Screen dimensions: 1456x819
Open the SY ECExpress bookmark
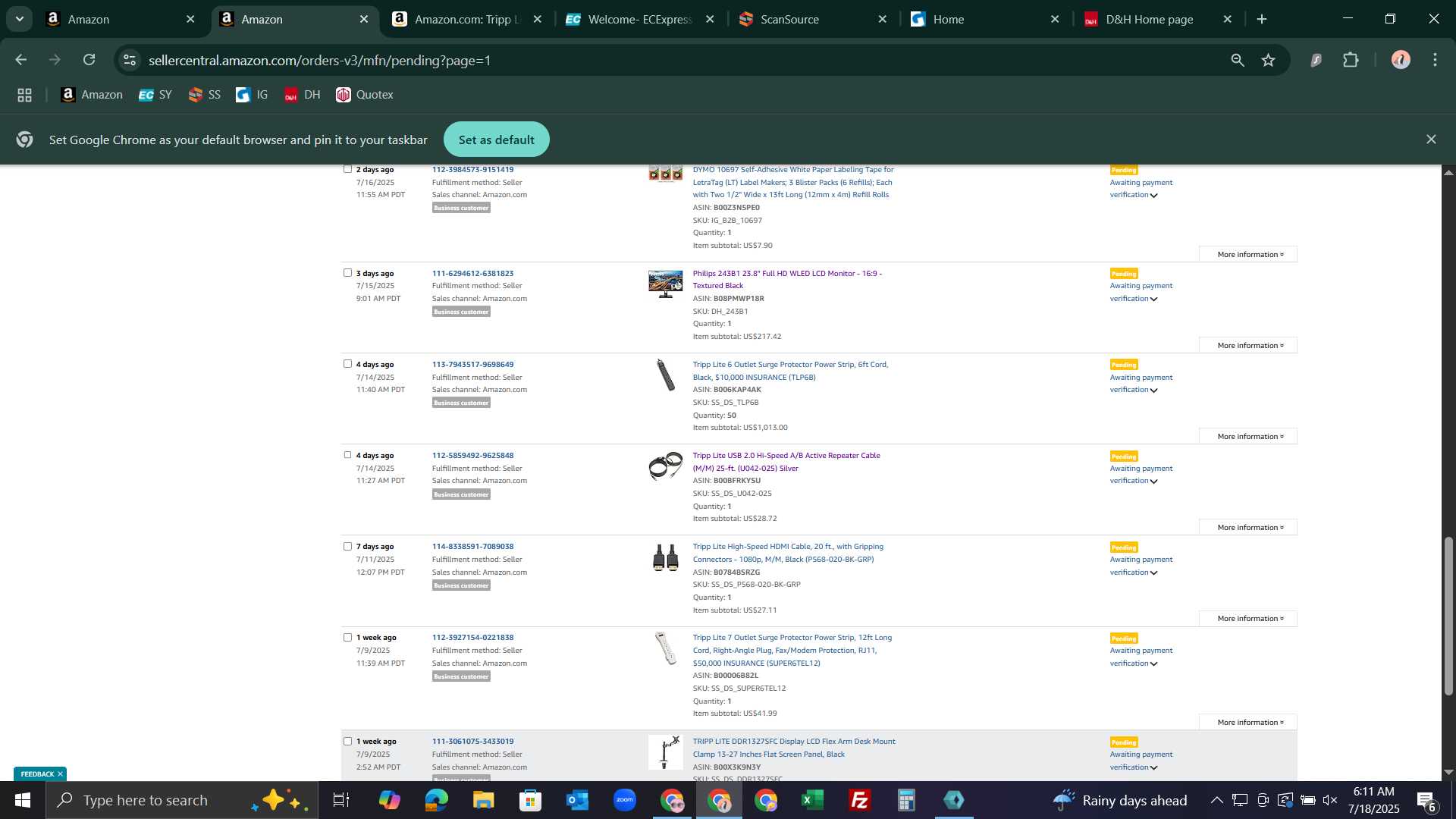coord(155,95)
